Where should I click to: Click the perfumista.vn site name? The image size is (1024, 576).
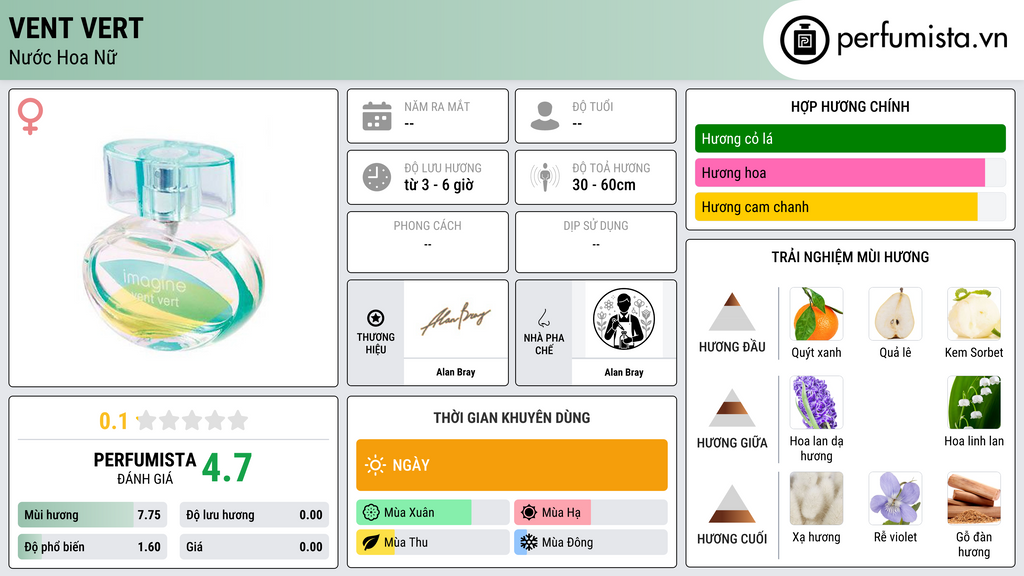[922, 38]
